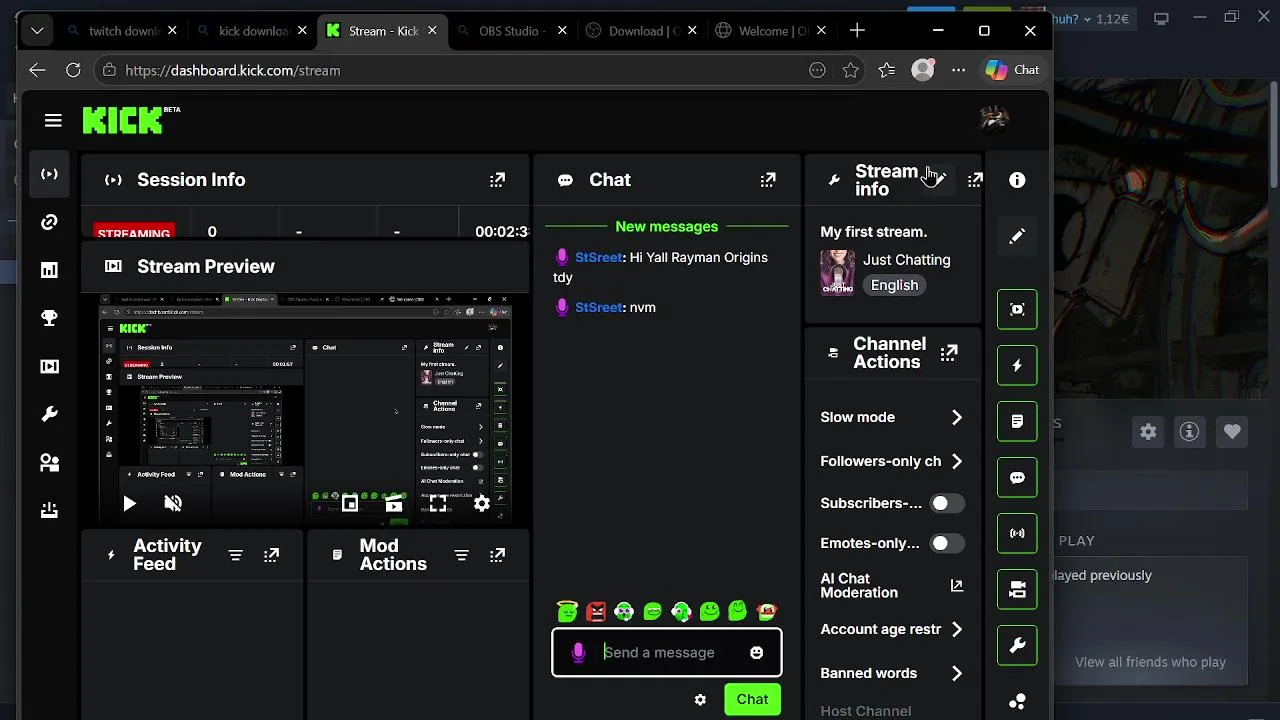
Task: Pop out the Session Info panel
Action: [497, 180]
